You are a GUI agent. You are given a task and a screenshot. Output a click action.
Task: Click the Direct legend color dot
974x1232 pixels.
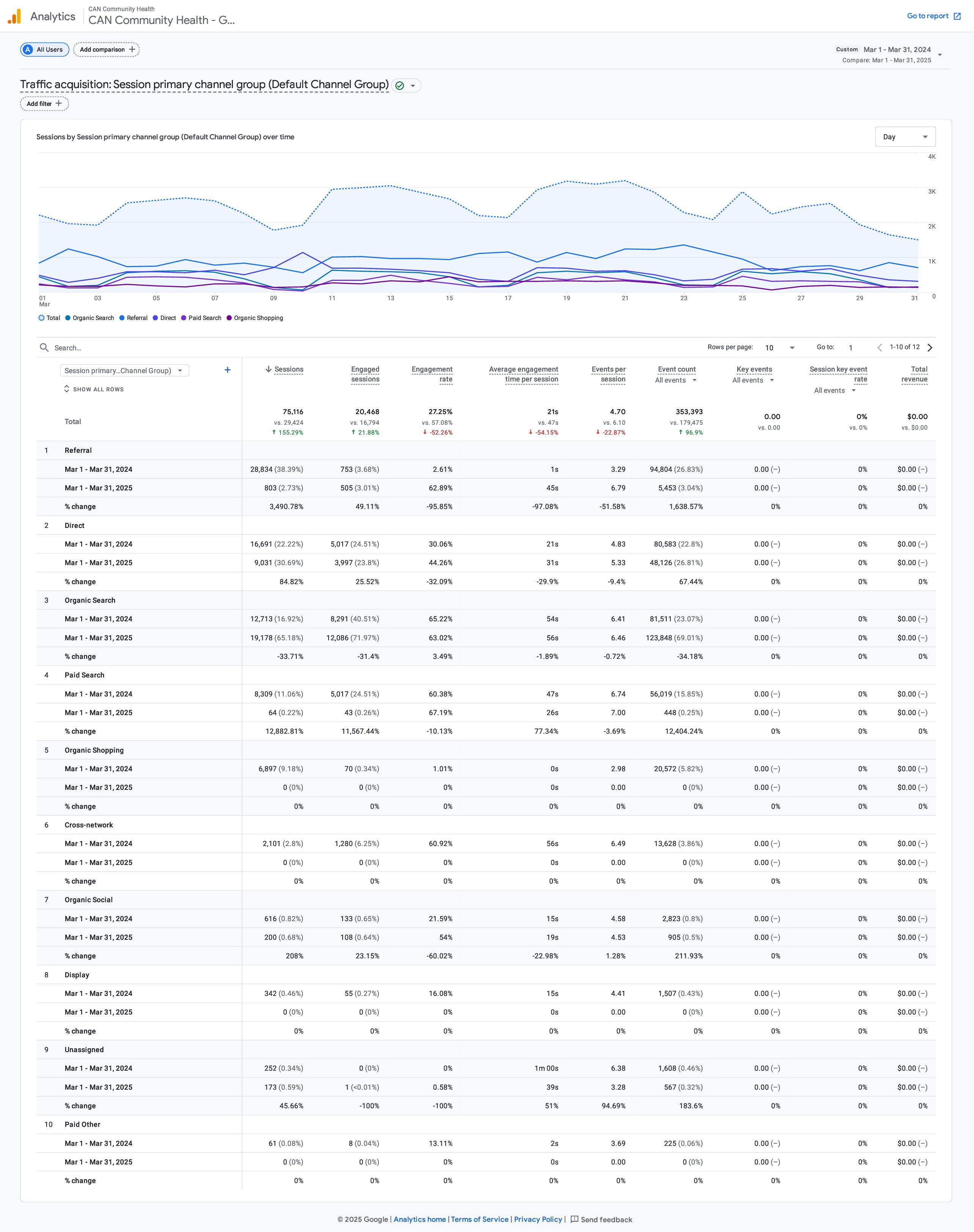click(x=155, y=318)
